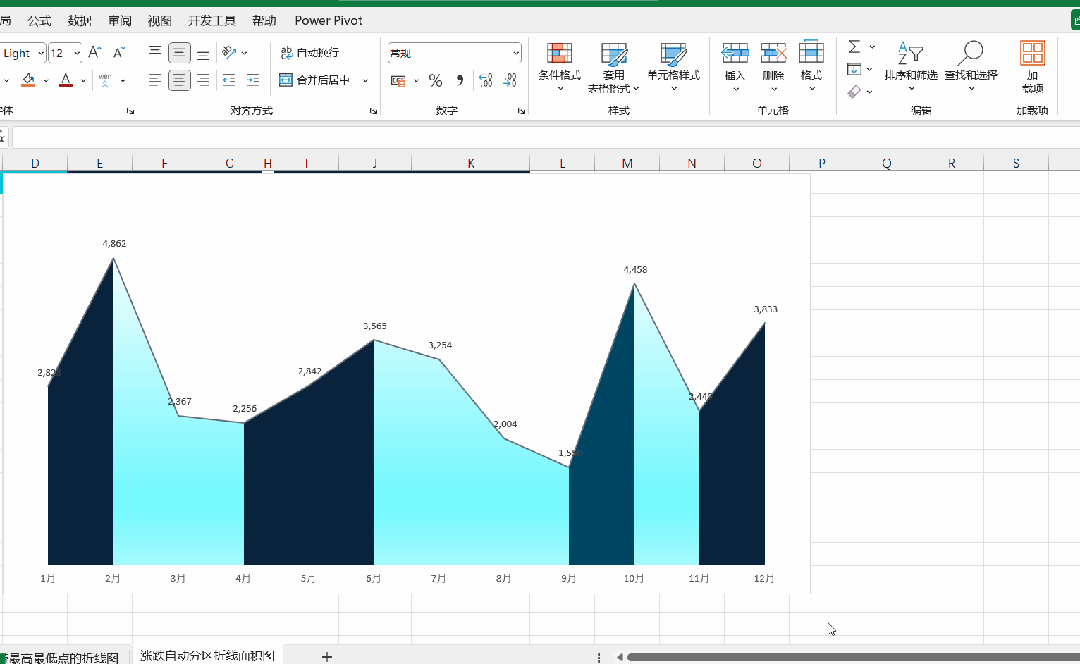This screenshot has width=1080, height=664.
Task: Apply percent style formatting
Action: click(435, 81)
